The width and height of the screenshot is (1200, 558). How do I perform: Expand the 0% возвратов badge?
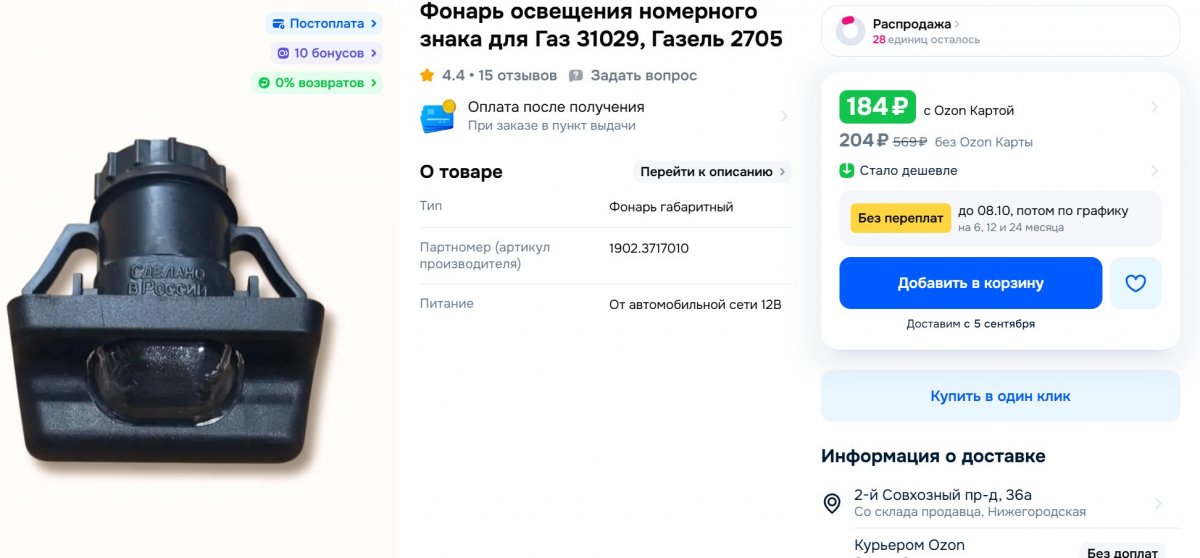[x=317, y=83]
